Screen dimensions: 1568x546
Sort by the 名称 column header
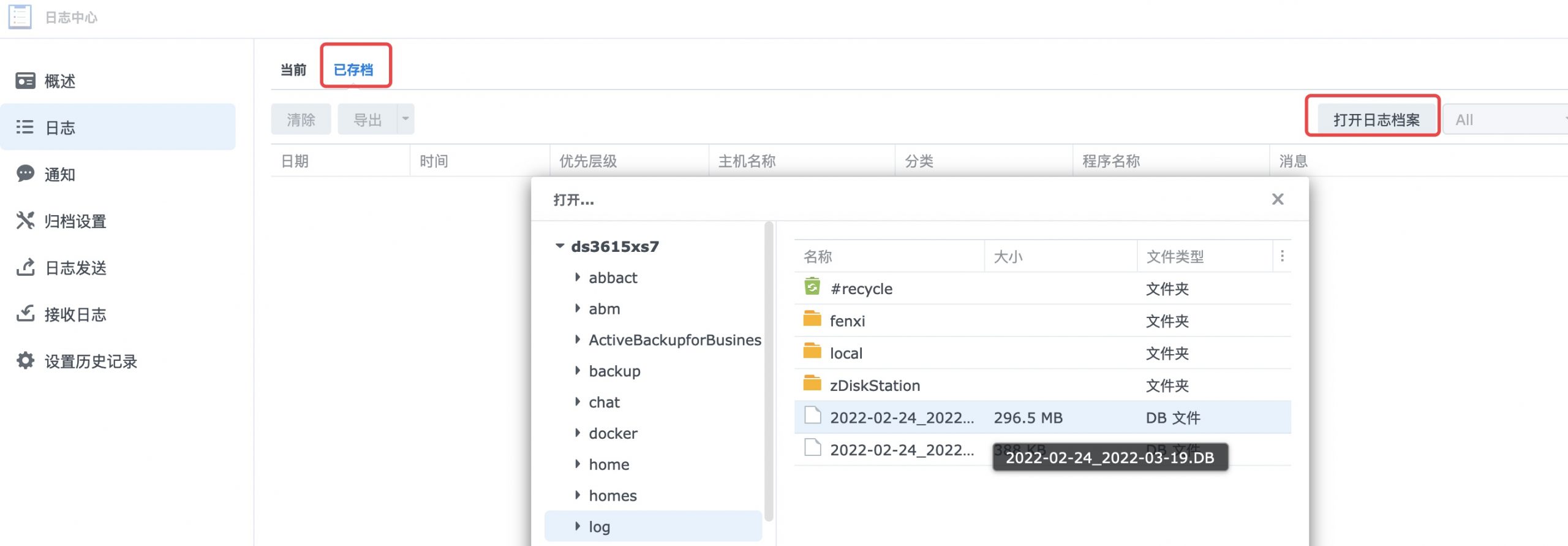point(889,256)
